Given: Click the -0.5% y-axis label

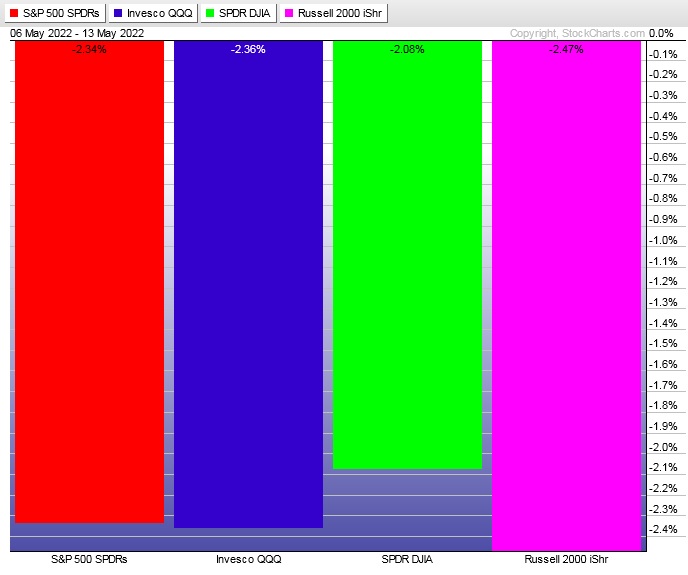Looking at the screenshot, I should click(x=663, y=137).
